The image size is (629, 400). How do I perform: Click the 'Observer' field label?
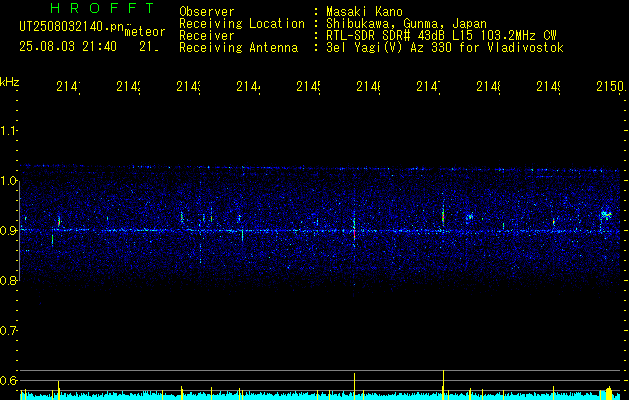pos(207,12)
